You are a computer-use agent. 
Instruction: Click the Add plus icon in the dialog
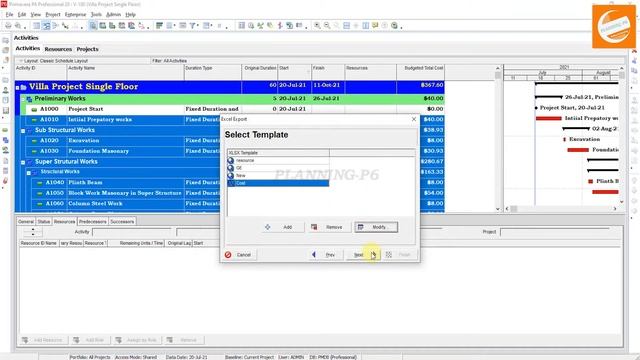point(267,227)
